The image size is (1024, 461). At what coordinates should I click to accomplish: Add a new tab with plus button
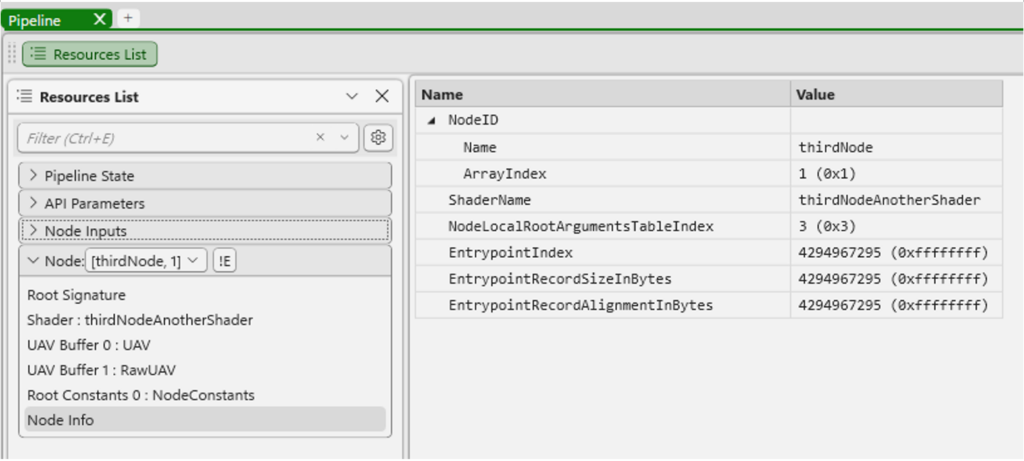[127, 18]
